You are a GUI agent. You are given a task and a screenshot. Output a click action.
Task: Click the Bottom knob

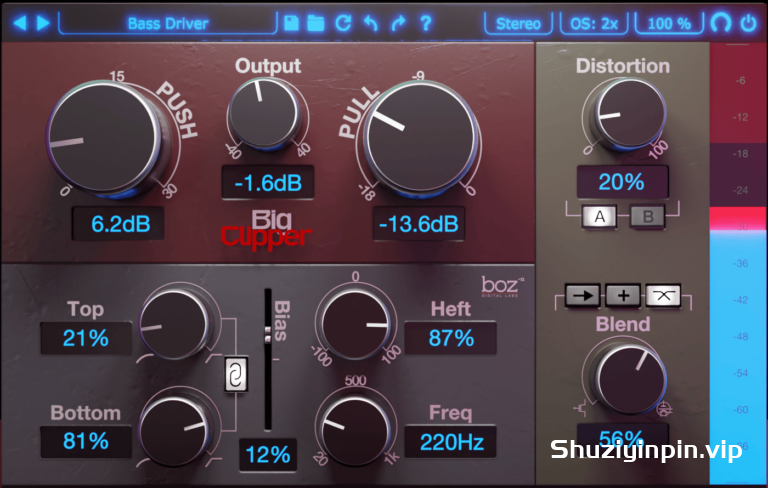[x=175, y=429]
